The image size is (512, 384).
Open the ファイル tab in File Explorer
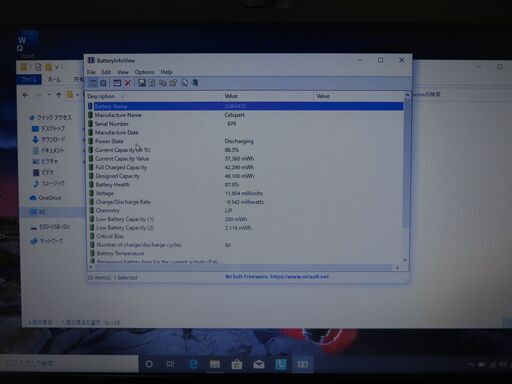(29, 79)
